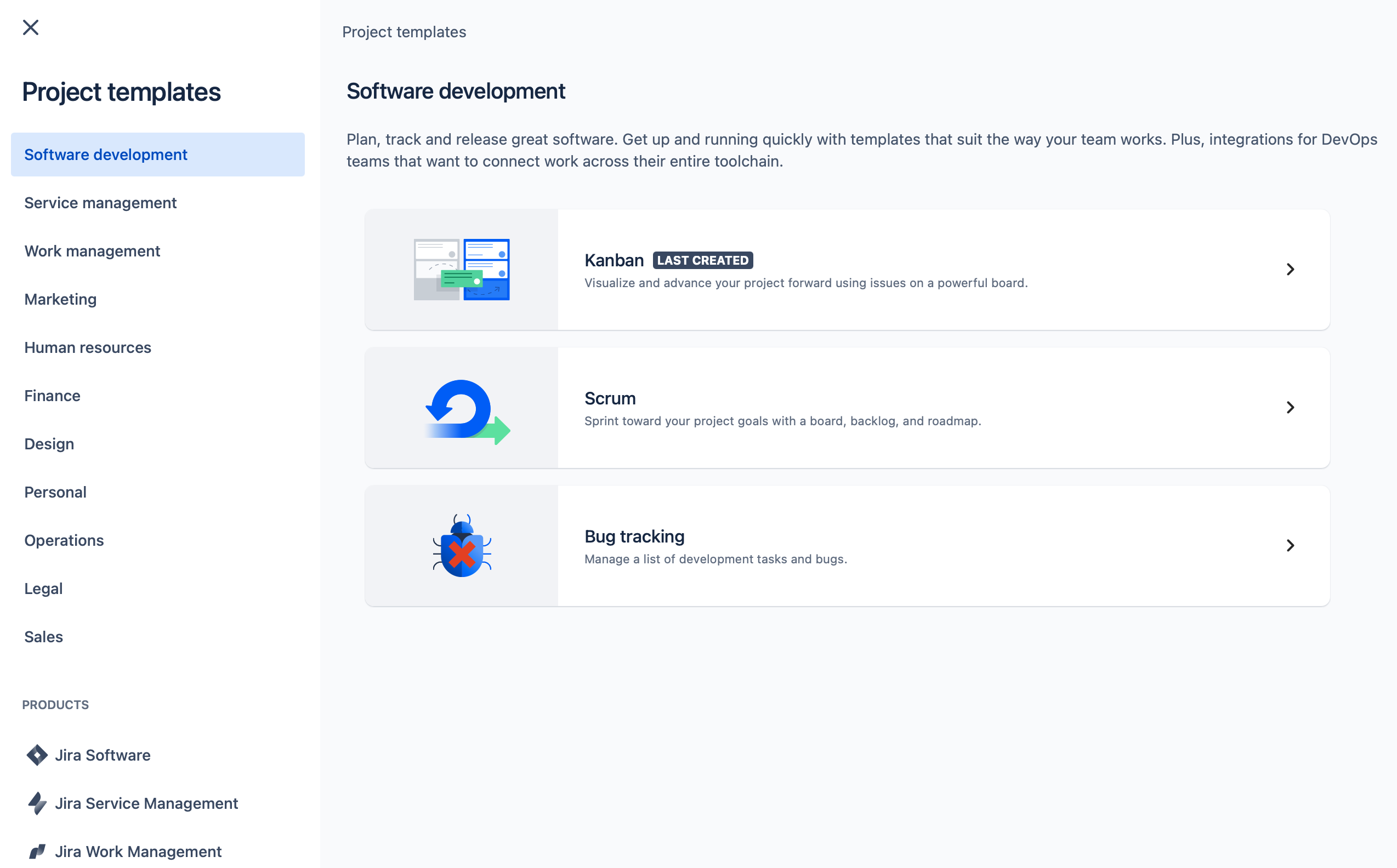Select the Software development category
The height and width of the screenshot is (868, 1397).
pyautogui.click(x=157, y=155)
